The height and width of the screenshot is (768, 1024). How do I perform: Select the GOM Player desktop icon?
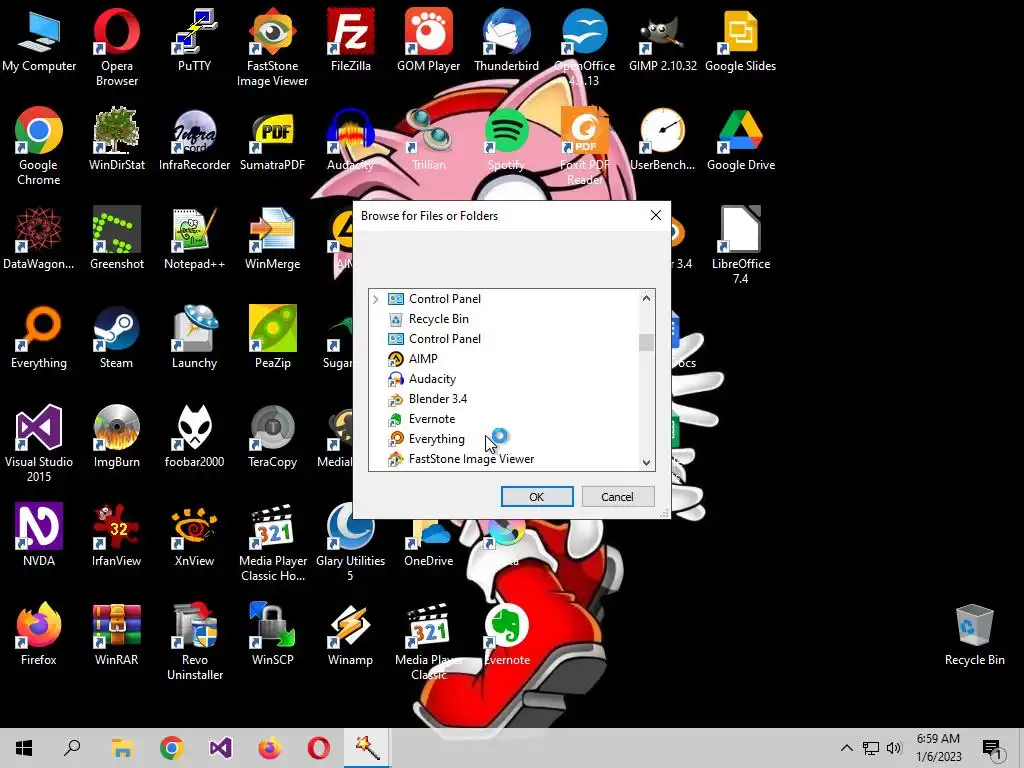(428, 39)
